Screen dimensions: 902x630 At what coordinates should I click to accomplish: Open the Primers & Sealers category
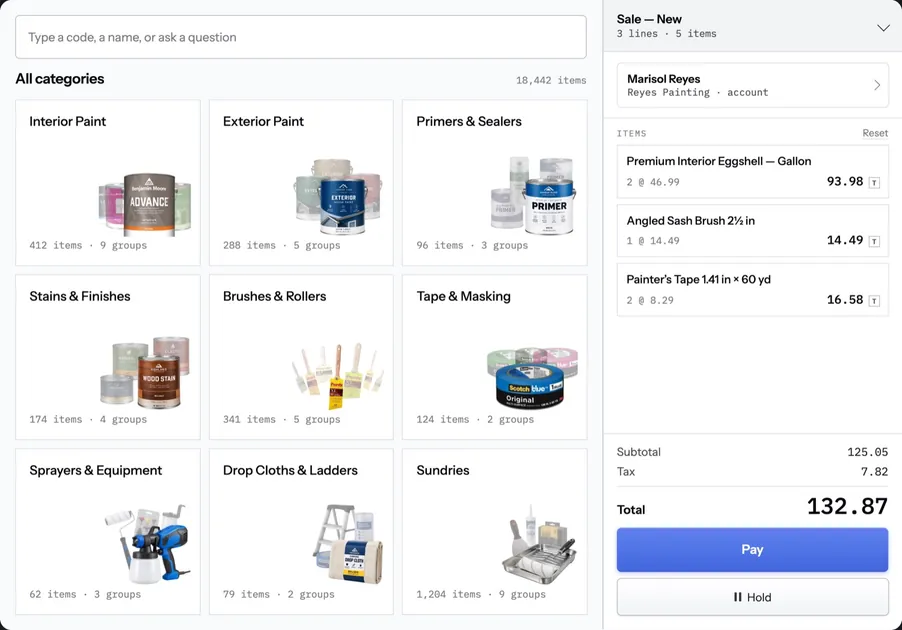click(x=495, y=182)
